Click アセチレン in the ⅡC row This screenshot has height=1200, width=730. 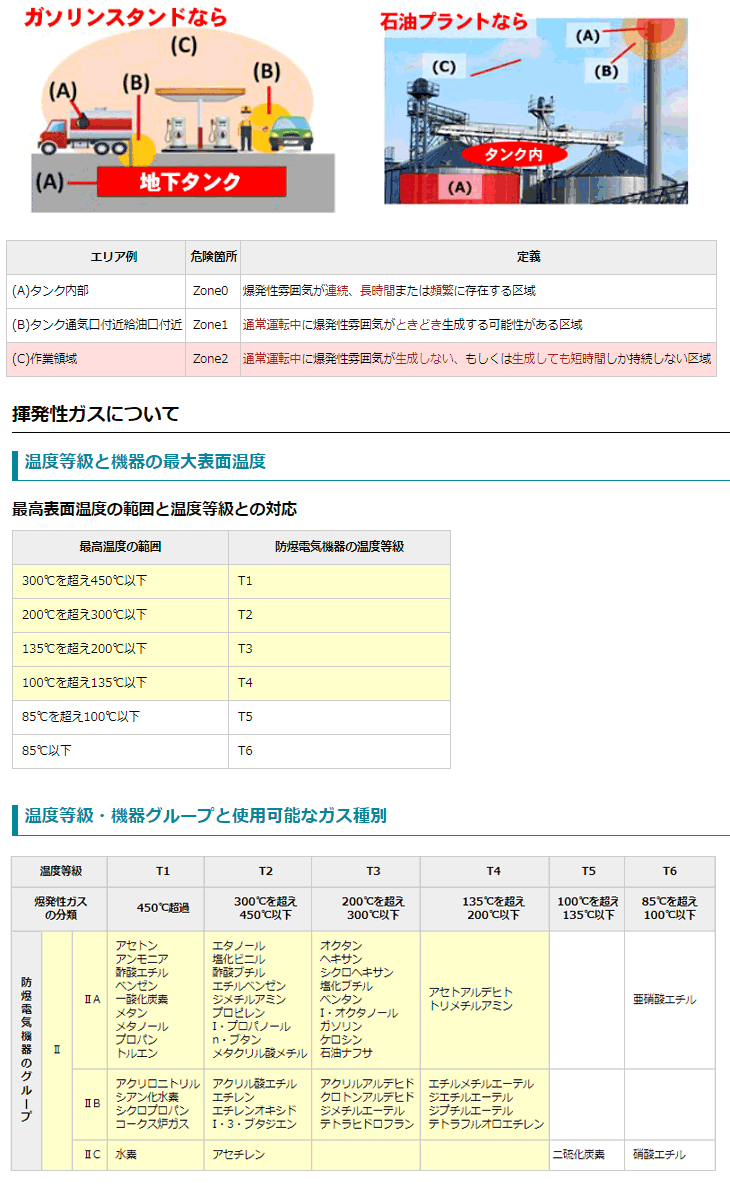237,1155
